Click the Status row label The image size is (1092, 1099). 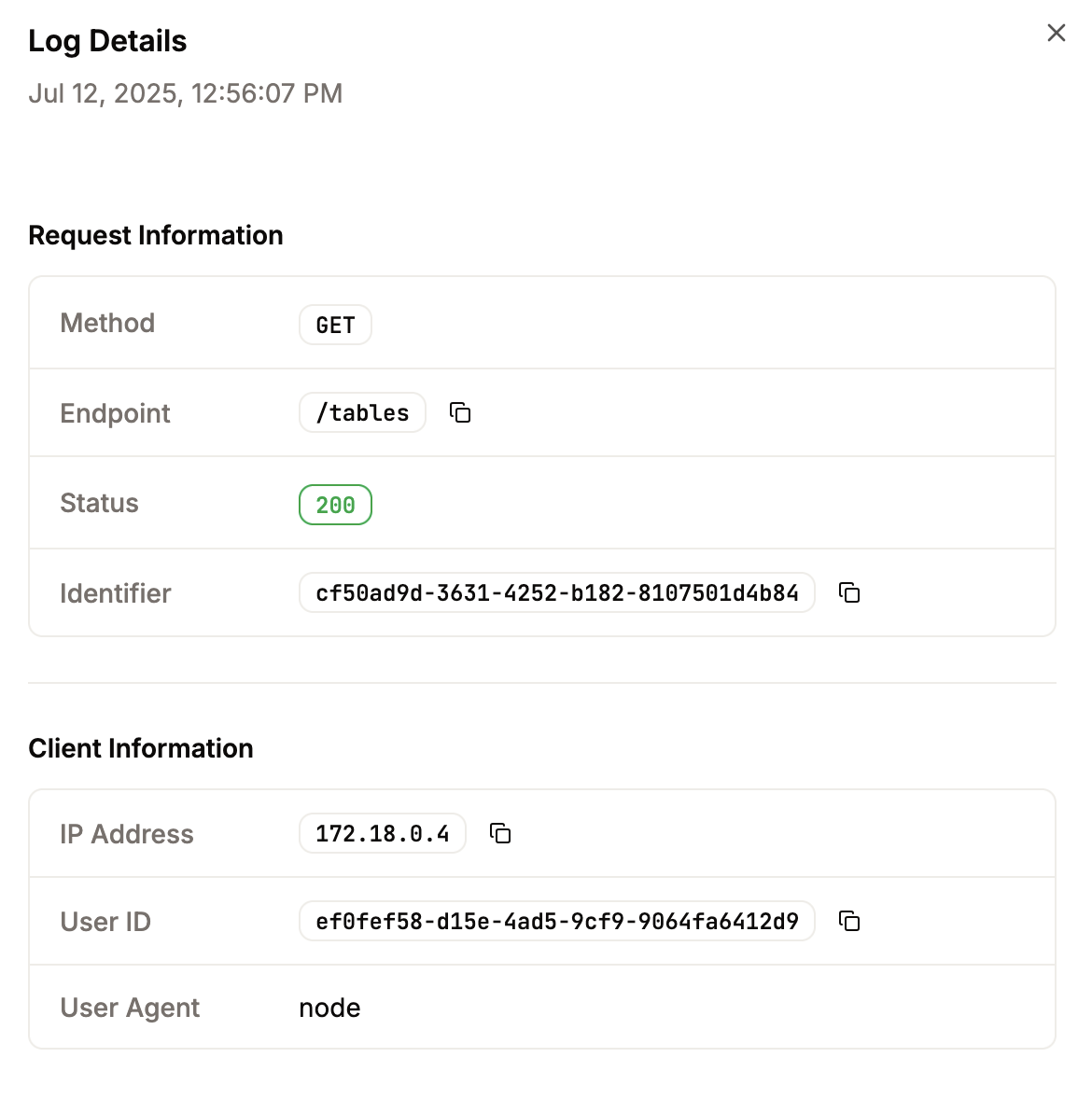[x=99, y=503]
